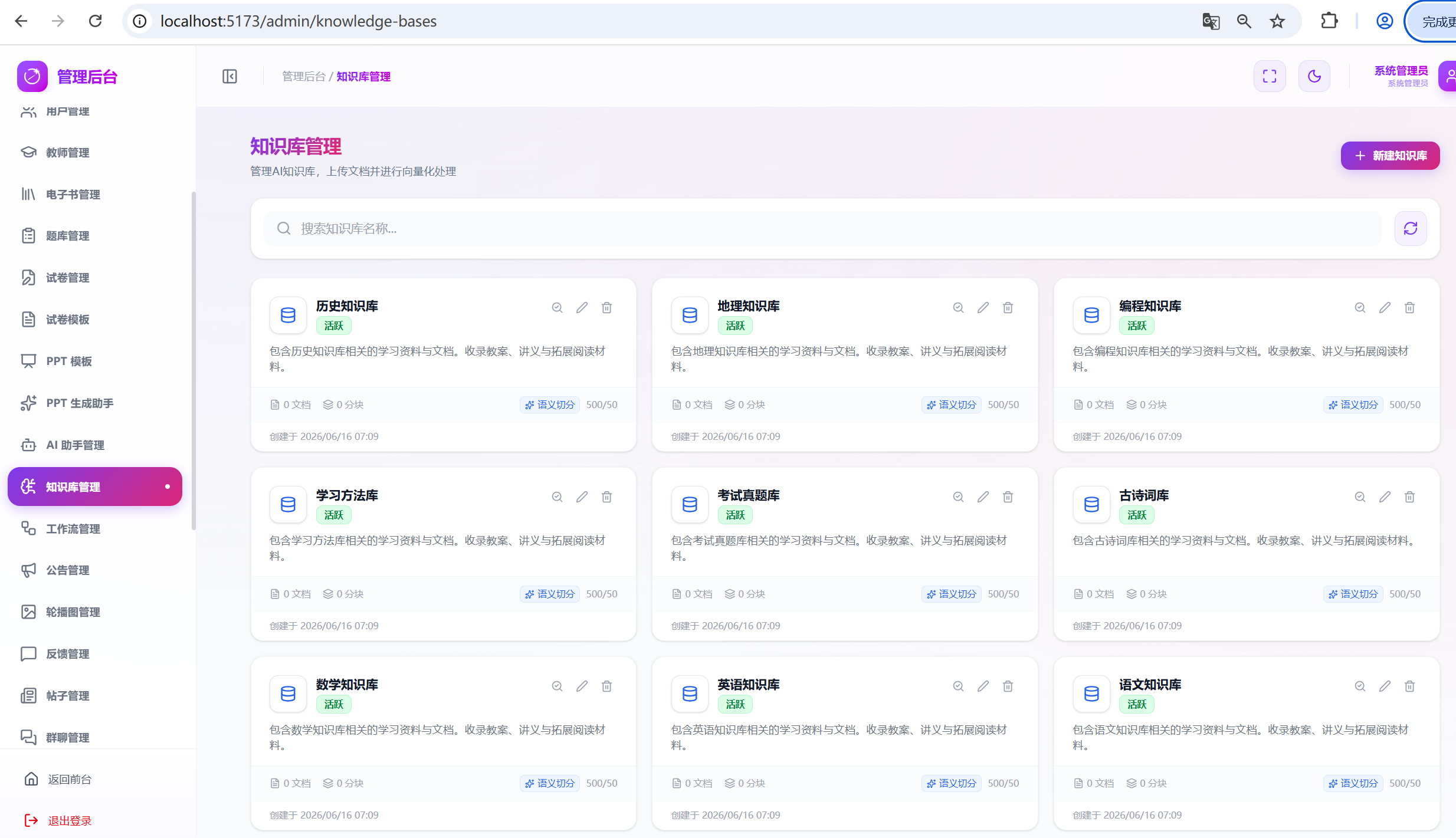
Task: Delete the 数学知识库 knowledge base
Action: point(606,686)
